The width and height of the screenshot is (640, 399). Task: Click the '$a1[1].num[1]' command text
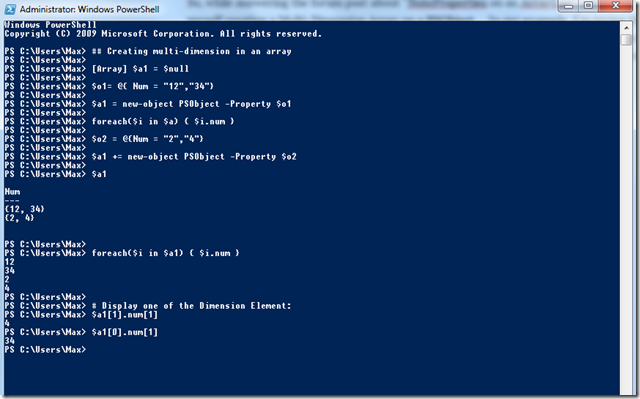pyautogui.click(x=125, y=315)
